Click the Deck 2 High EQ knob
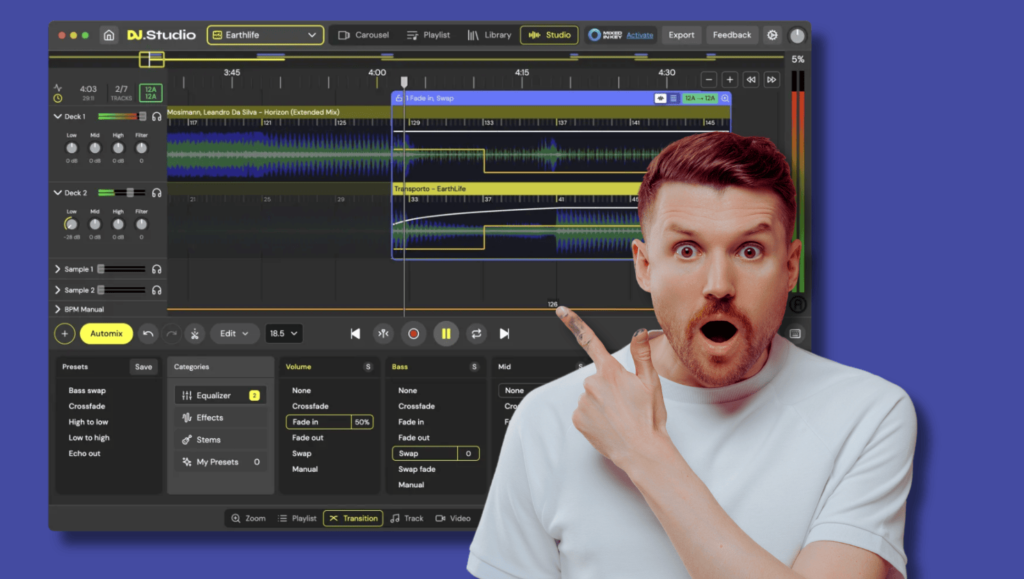1024x579 pixels. click(x=118, y=225)
